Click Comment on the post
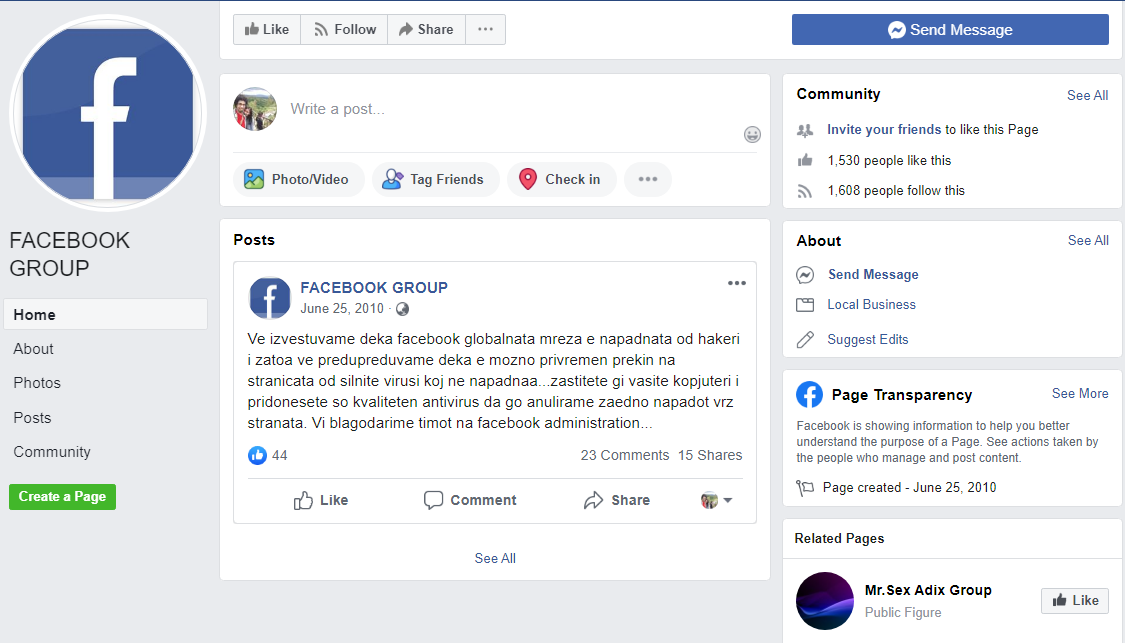The image size is (1125, 643). tap(470, 500)
